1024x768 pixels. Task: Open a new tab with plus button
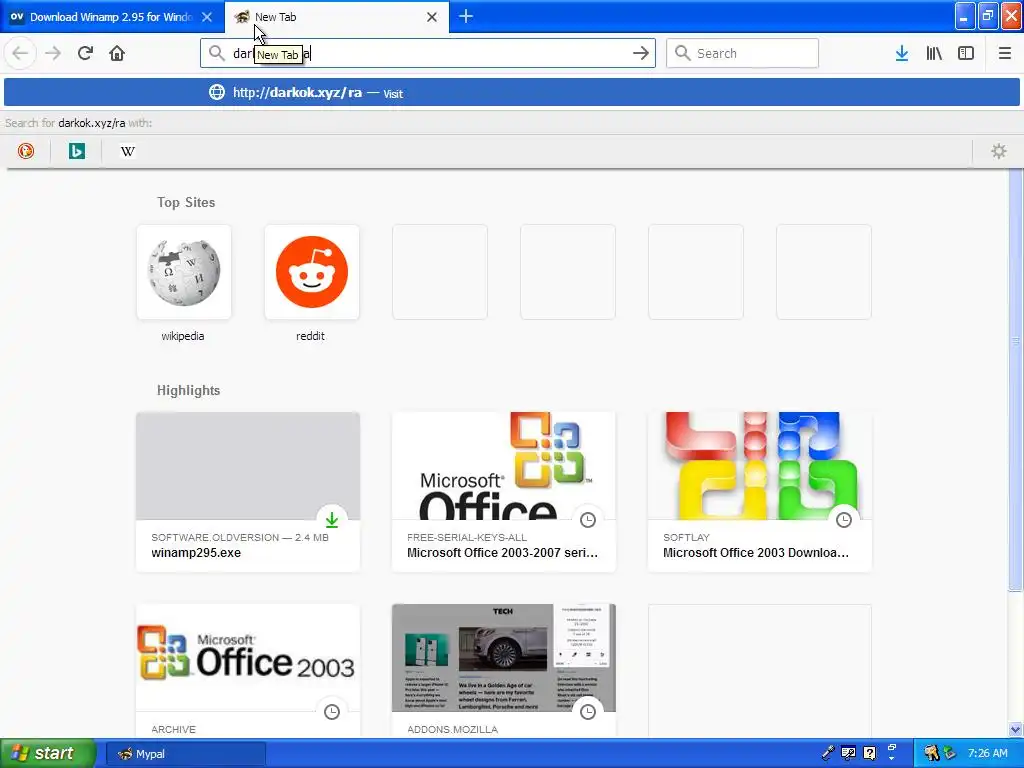(466, 16)
